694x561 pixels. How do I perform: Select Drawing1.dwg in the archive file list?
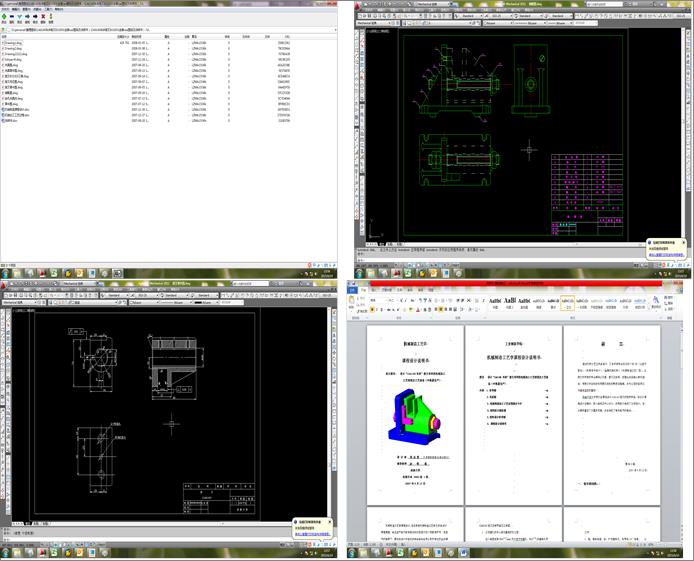point(14,44)
